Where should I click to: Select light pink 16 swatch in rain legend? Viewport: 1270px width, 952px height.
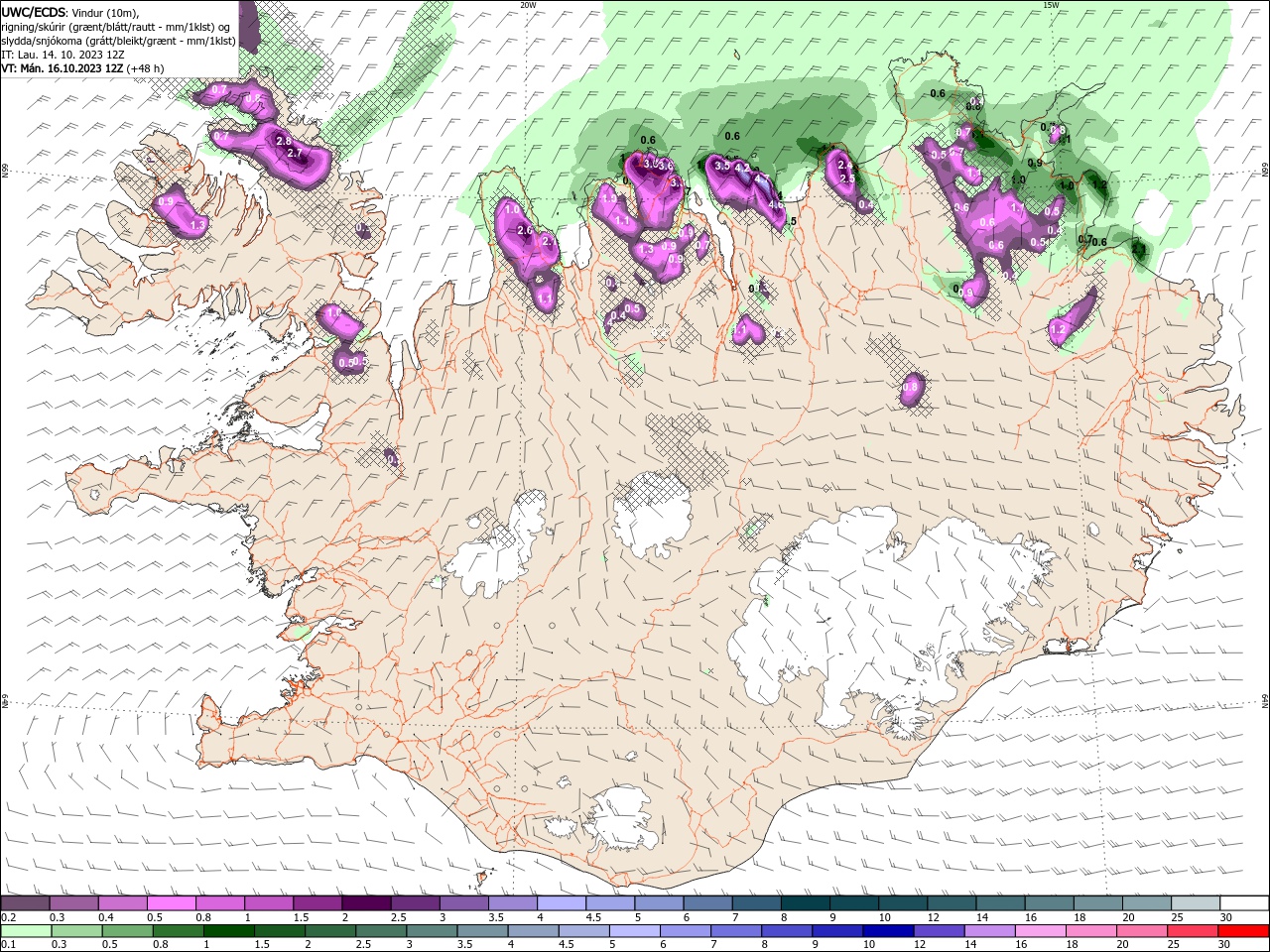[x=1042, y=932]
